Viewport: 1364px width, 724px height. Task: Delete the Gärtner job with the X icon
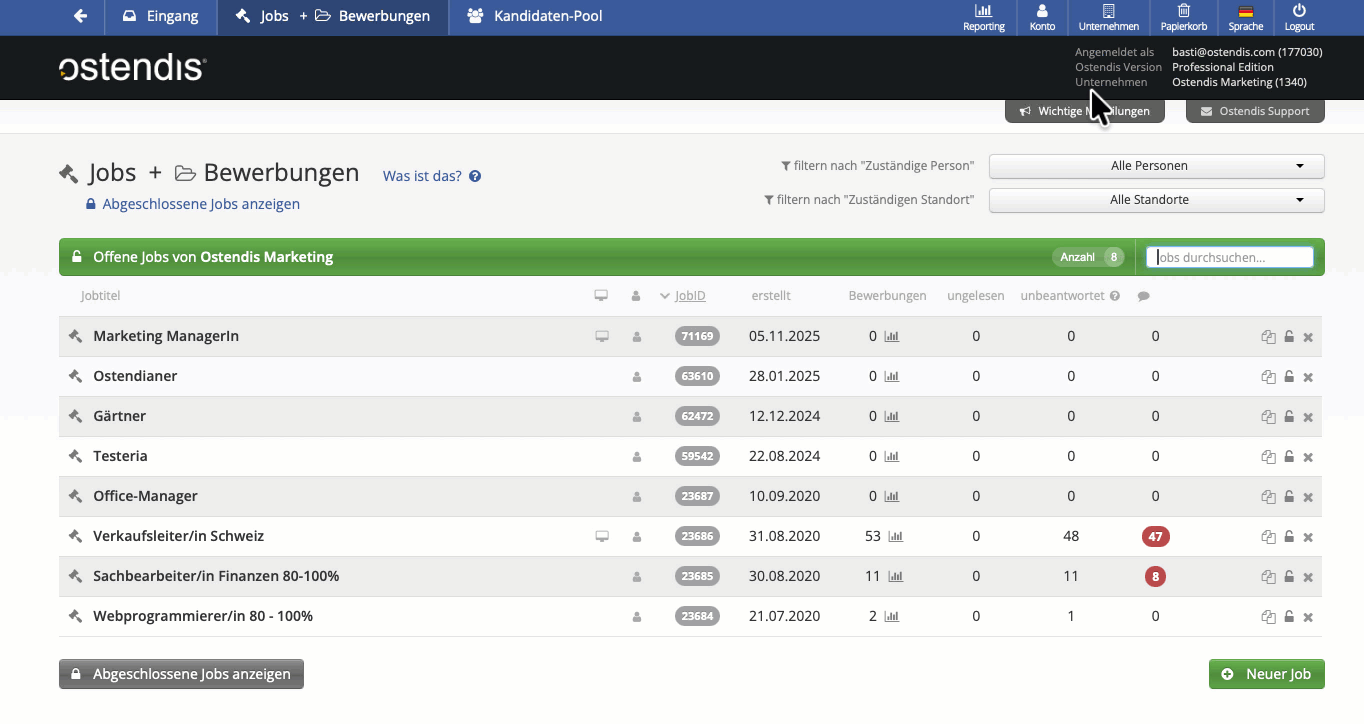pos(1308,417)
